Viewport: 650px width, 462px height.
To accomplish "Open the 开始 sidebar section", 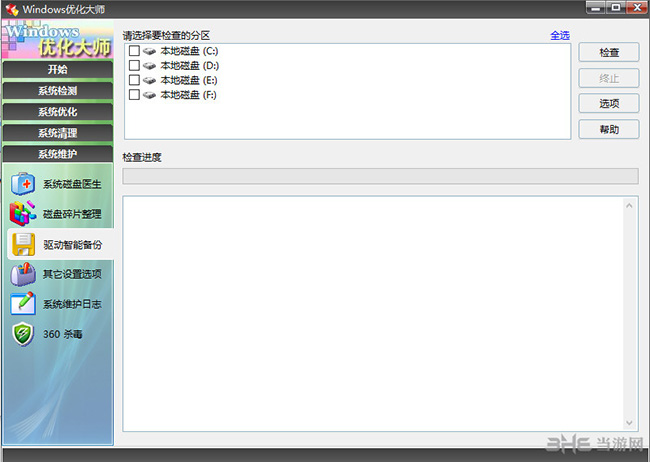I will pos(58,69).
